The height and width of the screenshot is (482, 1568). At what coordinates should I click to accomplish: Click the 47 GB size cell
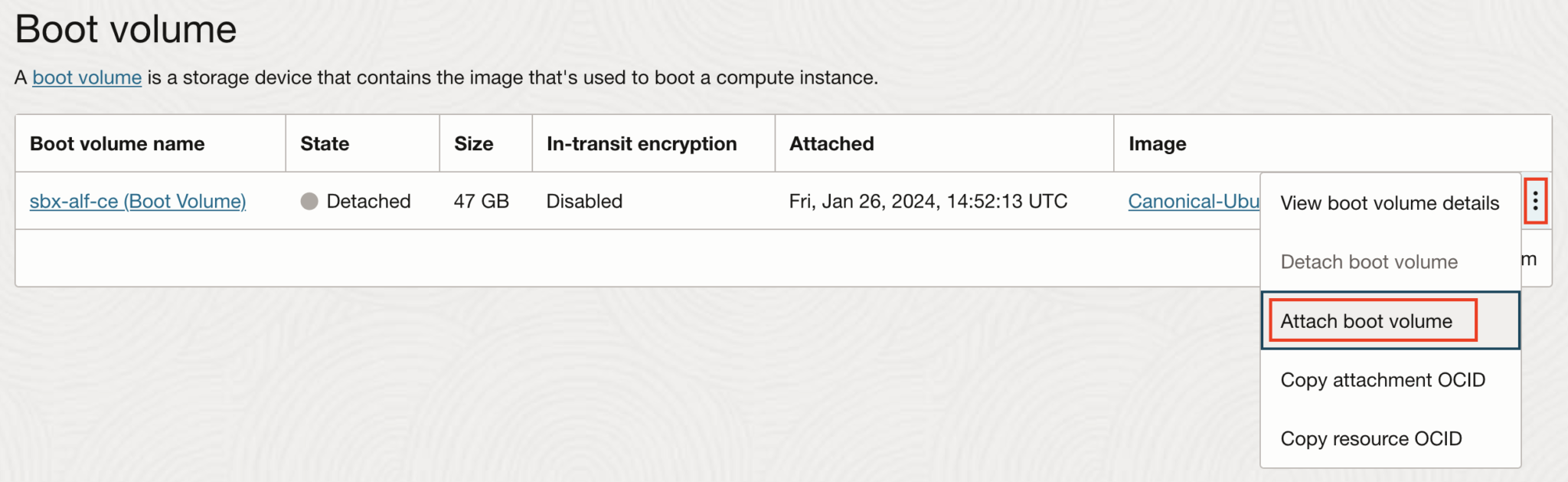pos(481,202)
